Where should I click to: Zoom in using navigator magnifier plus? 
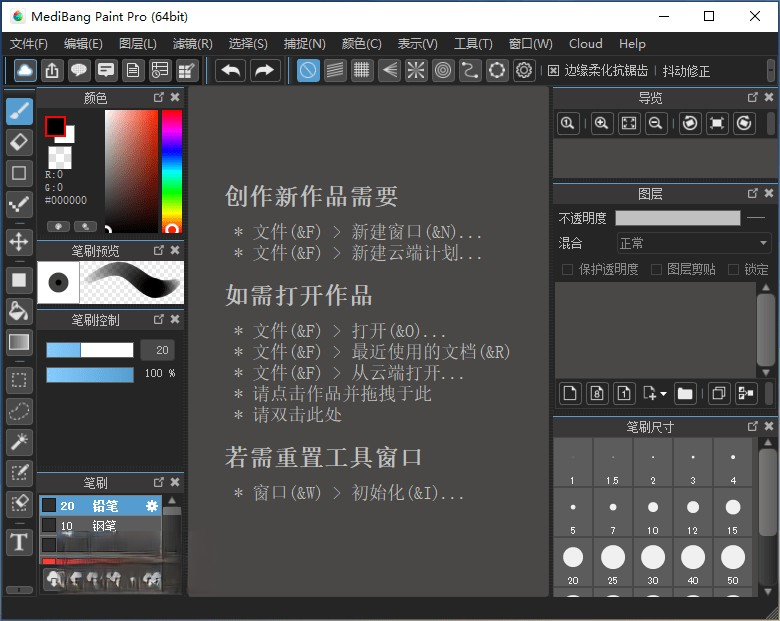coord(601,123)
